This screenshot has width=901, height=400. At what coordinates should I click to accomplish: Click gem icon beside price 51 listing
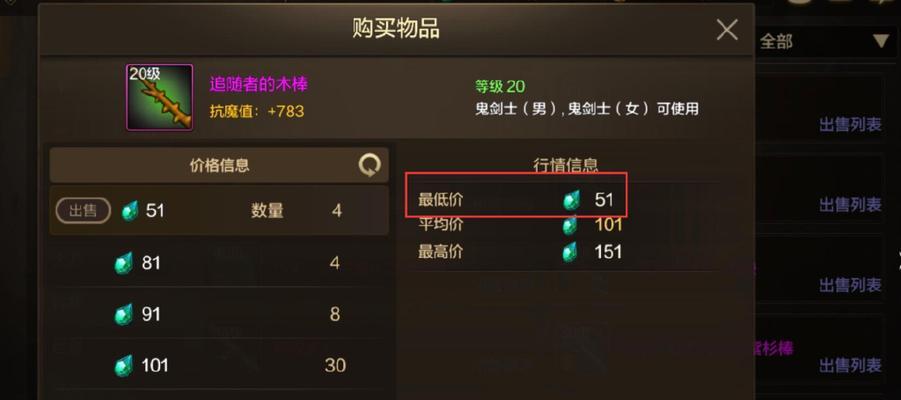[x=130, y=211]
